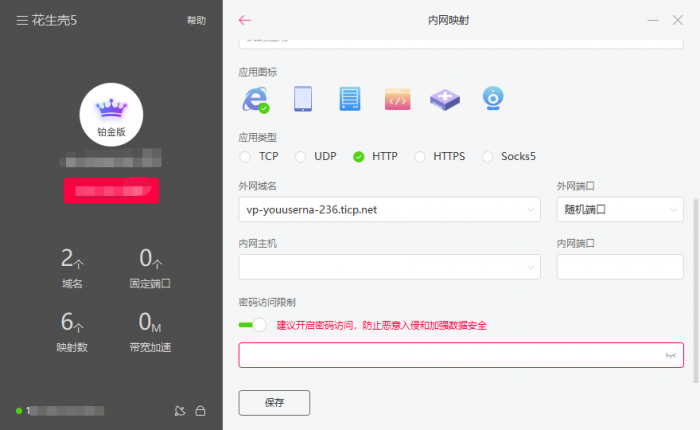700x430 pixels.
Task: Select the server rack app icon
Action: 350,99
